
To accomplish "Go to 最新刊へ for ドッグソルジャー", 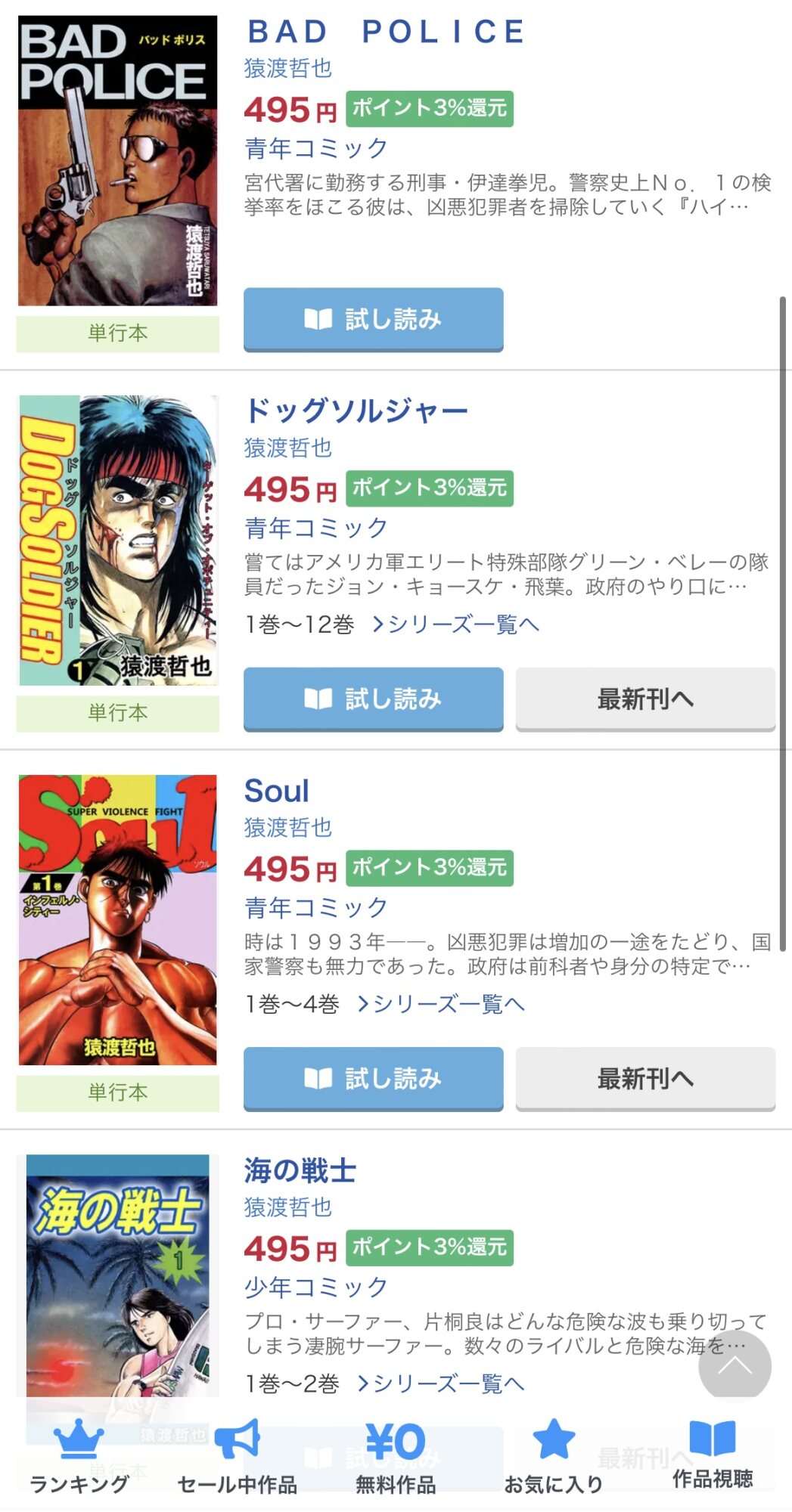I will pyautogui.click(x=645, y=699).
